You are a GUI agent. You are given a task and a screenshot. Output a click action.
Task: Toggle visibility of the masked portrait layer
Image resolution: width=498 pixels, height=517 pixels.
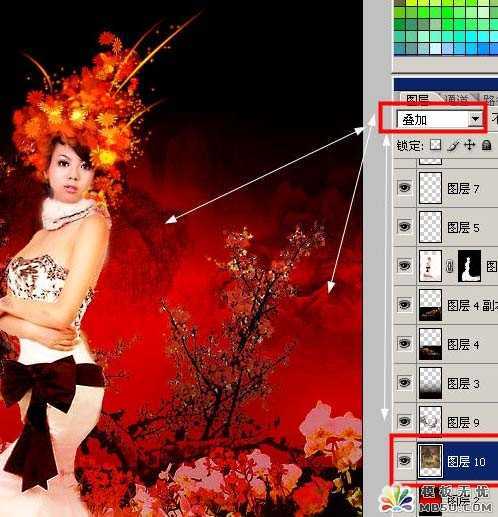pyautogui.click(x=405, y=266)
